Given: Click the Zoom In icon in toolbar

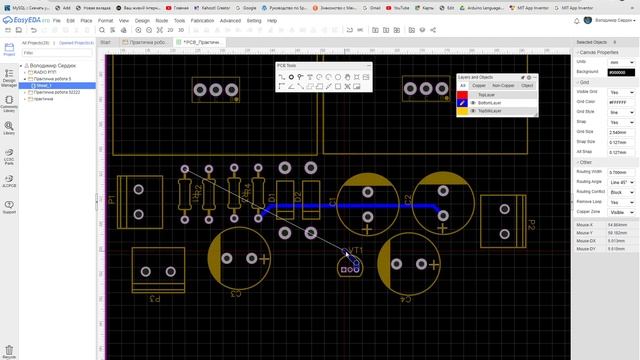Looking at the screenshot, I should (x=138, y=30).
